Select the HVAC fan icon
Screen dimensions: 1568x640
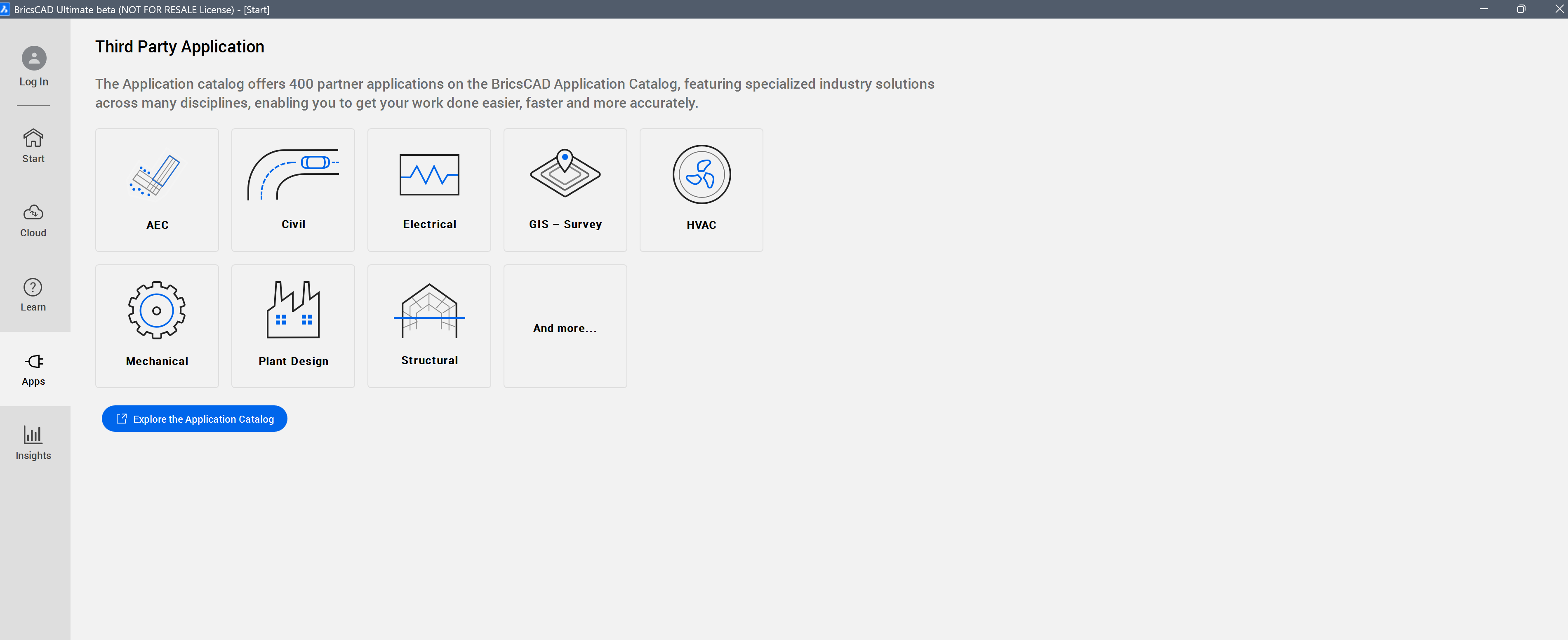[x=701, y=175]
